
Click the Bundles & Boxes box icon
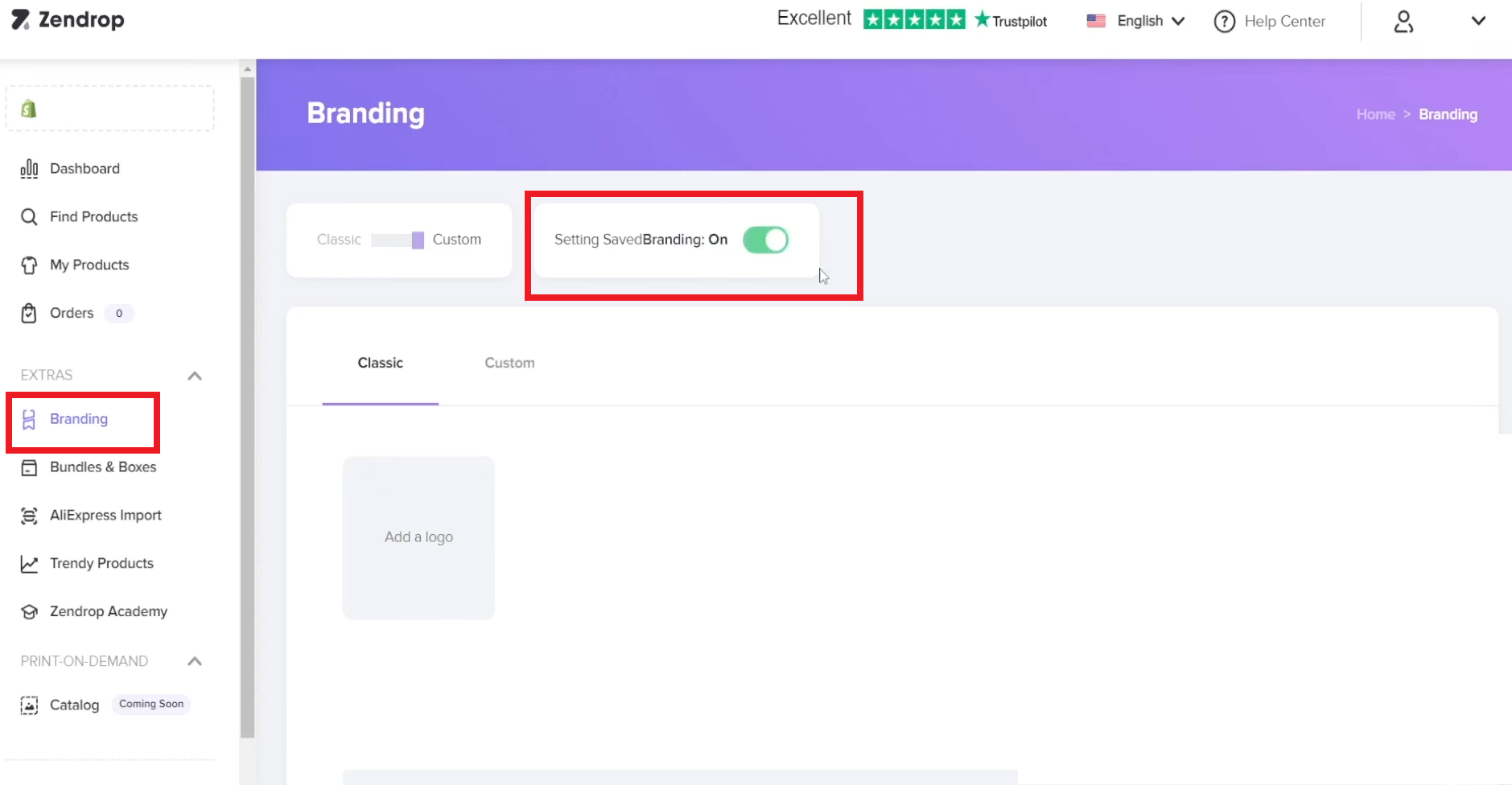click(x=29, y=467)
